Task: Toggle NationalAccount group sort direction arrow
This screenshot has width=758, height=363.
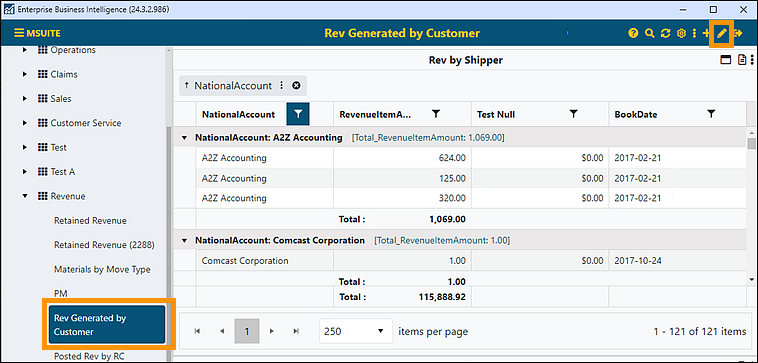Action: 187,86
